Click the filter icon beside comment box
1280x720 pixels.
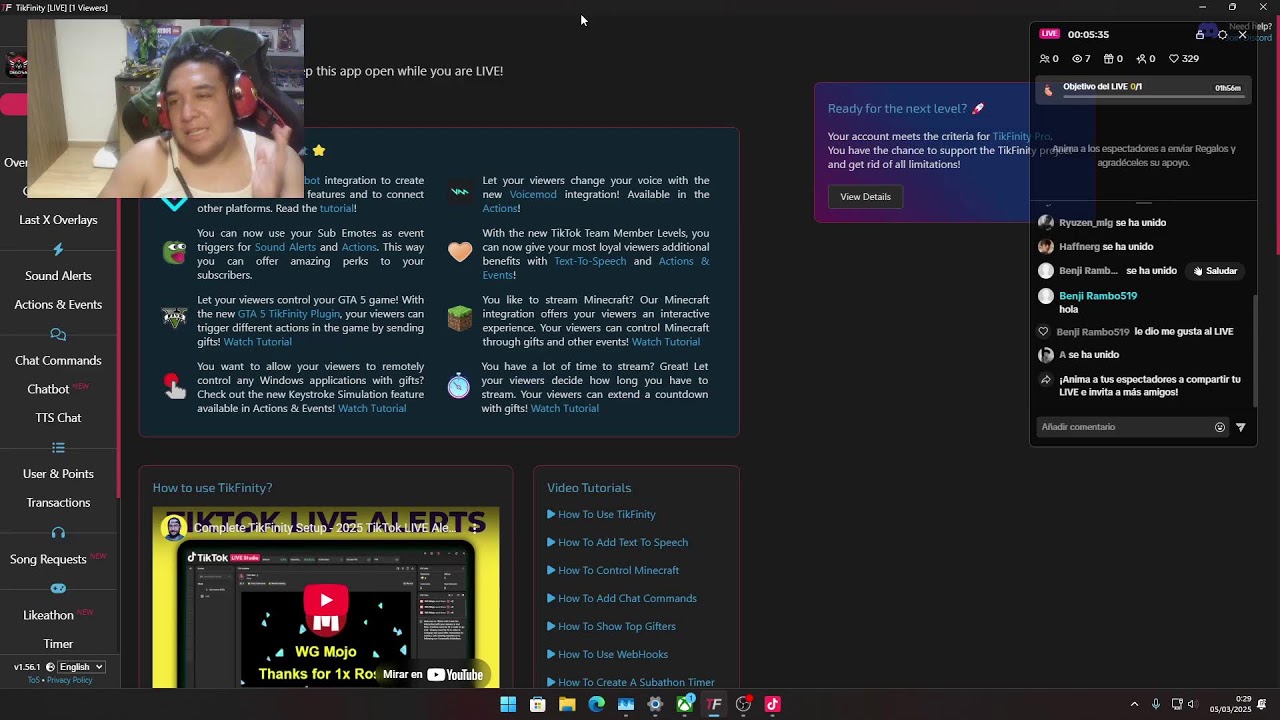[1241, 427]
